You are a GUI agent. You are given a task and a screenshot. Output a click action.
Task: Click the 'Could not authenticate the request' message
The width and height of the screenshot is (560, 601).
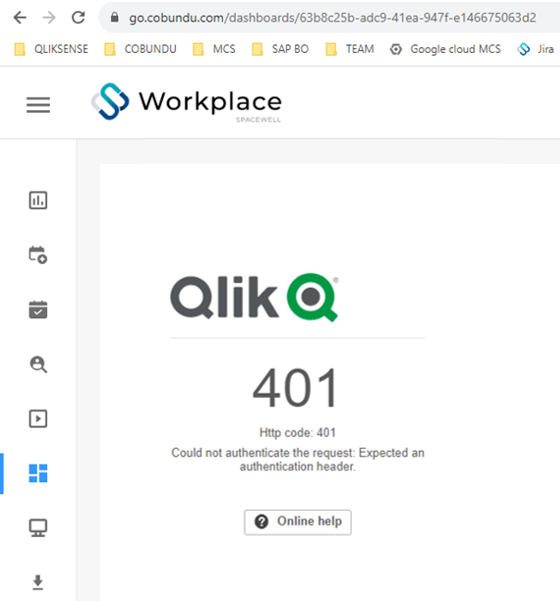tap(298, 460)
